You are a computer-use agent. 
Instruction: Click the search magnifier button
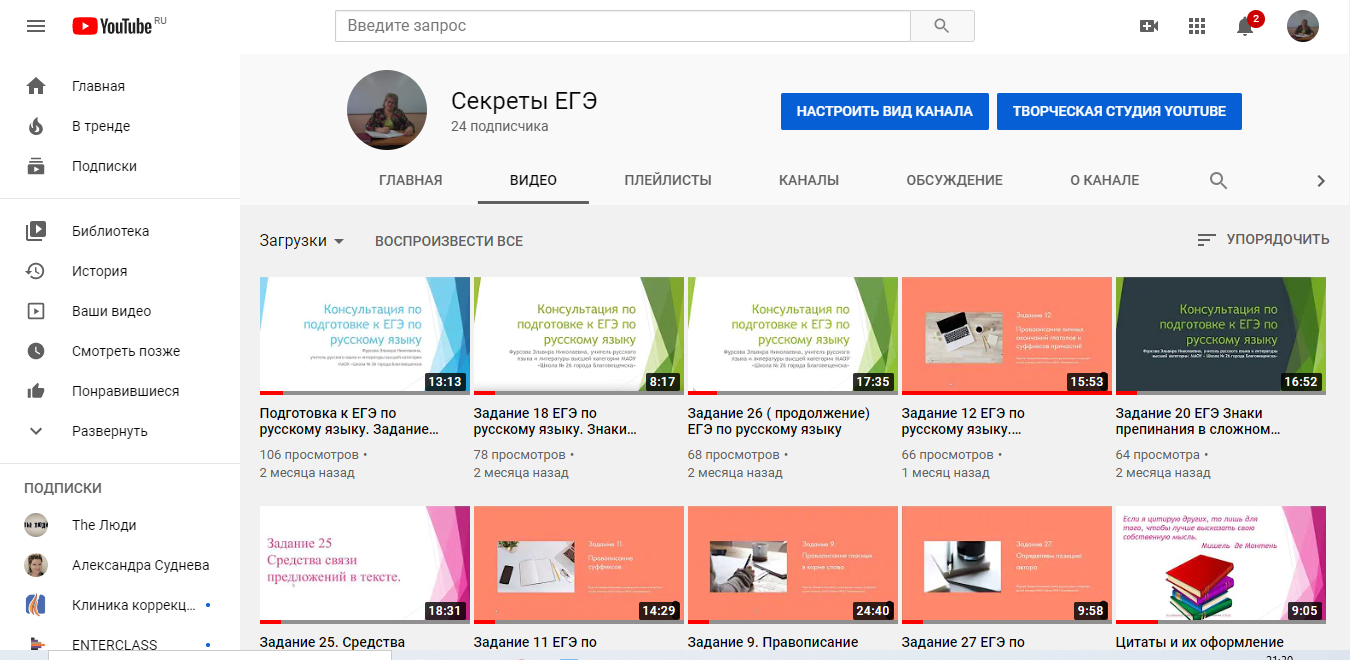942,26
